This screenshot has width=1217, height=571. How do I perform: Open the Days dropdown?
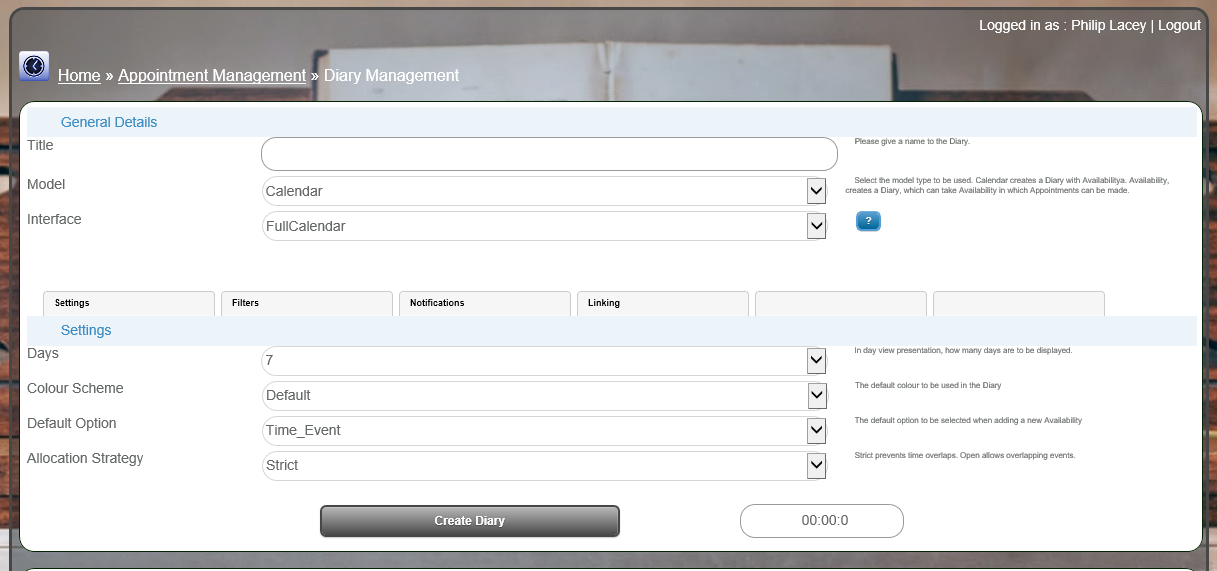point(544,360)
